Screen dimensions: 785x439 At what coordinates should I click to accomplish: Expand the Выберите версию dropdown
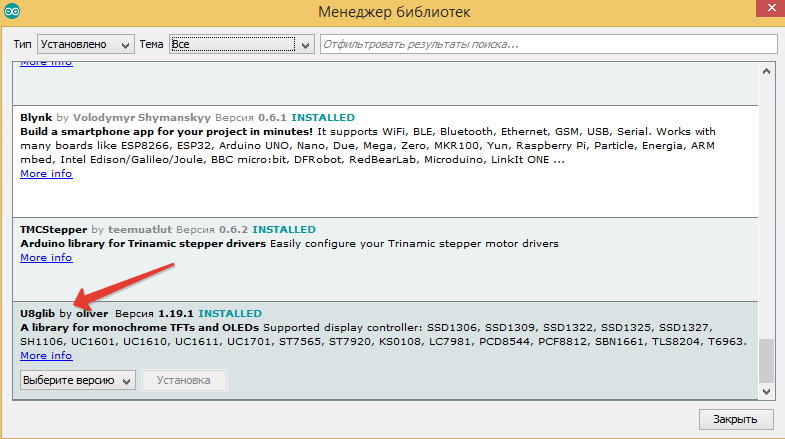click(x=78, y=380)
